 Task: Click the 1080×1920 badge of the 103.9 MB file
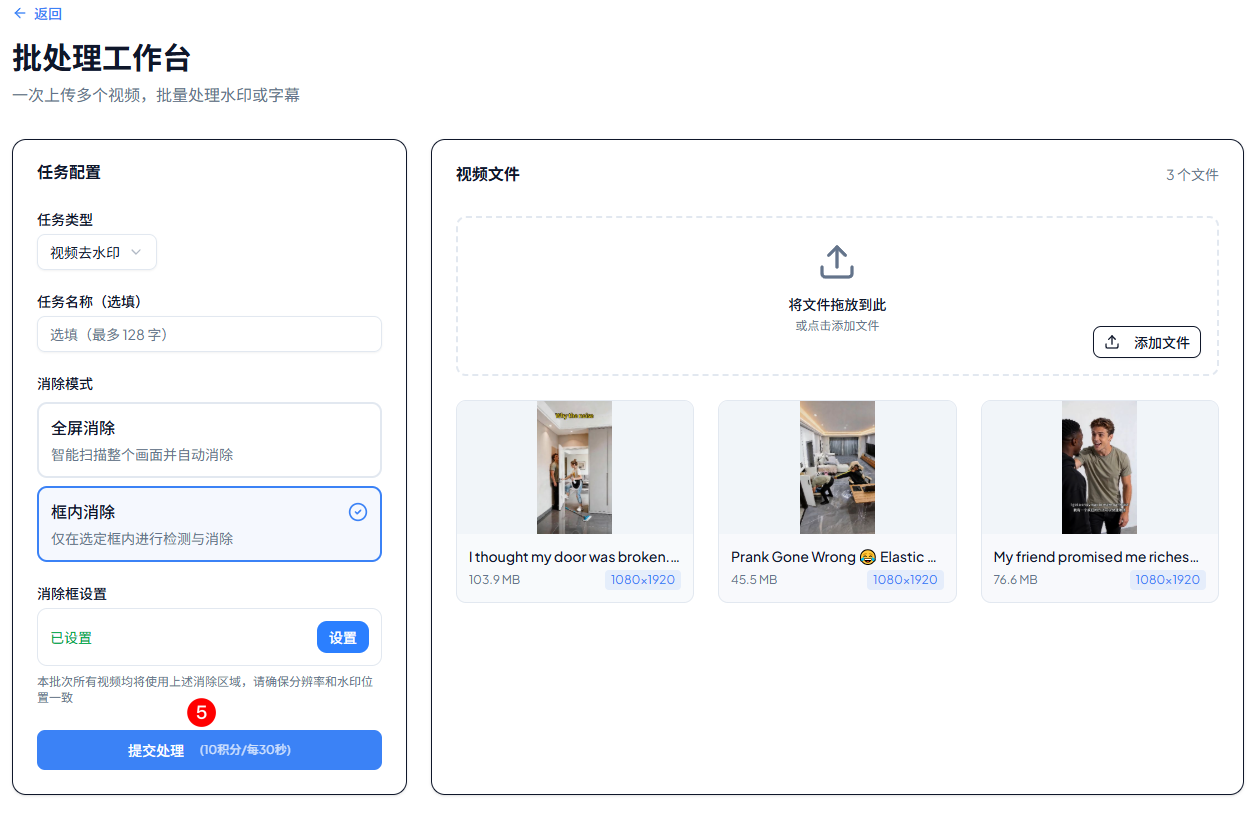pyautogui.click(x=643, y=580)
